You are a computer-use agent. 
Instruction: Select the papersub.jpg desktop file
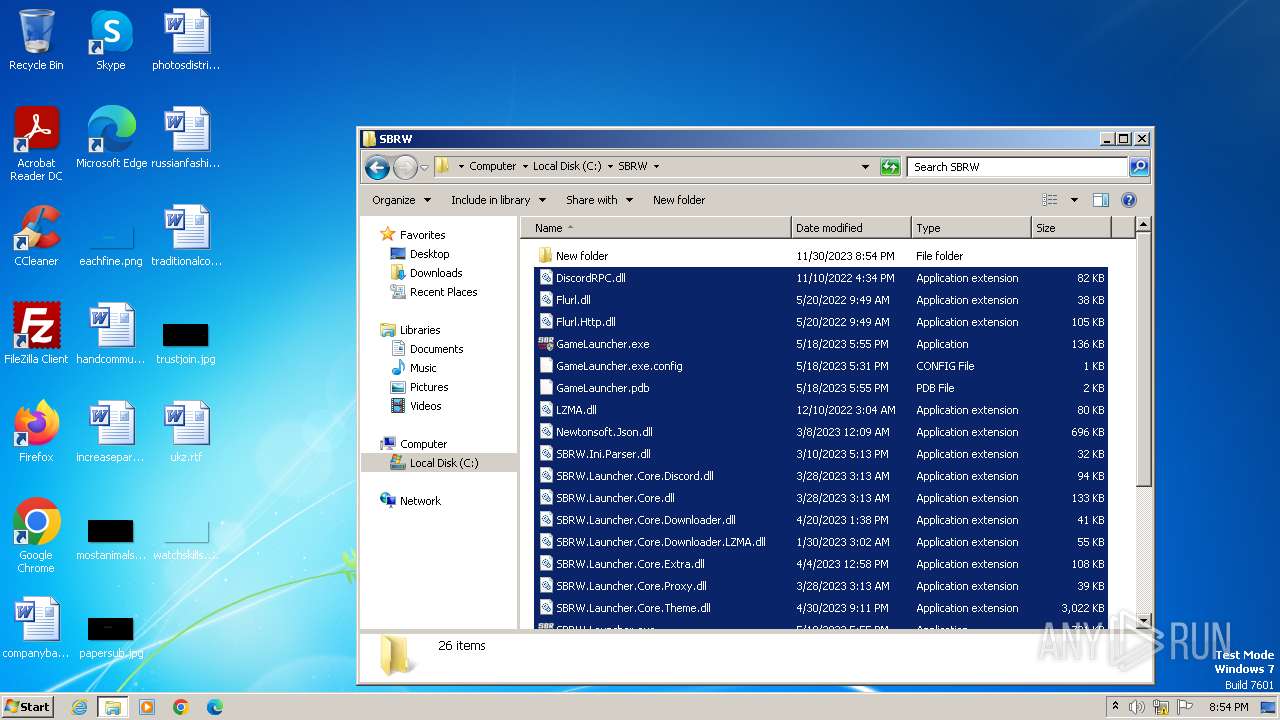pos(111,638)
